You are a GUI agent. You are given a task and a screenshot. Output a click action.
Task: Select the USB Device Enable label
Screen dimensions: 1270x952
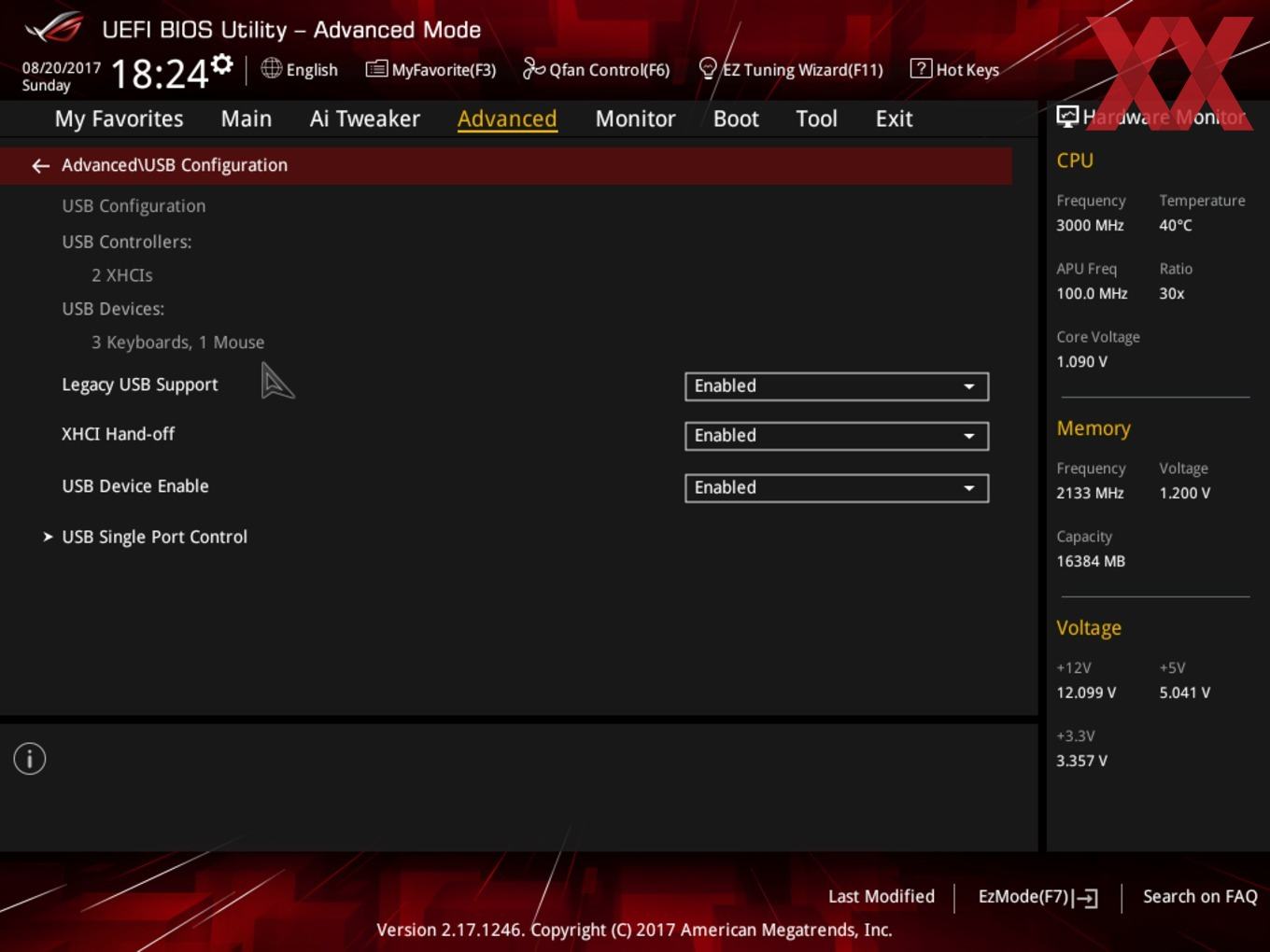click(135, 486)
